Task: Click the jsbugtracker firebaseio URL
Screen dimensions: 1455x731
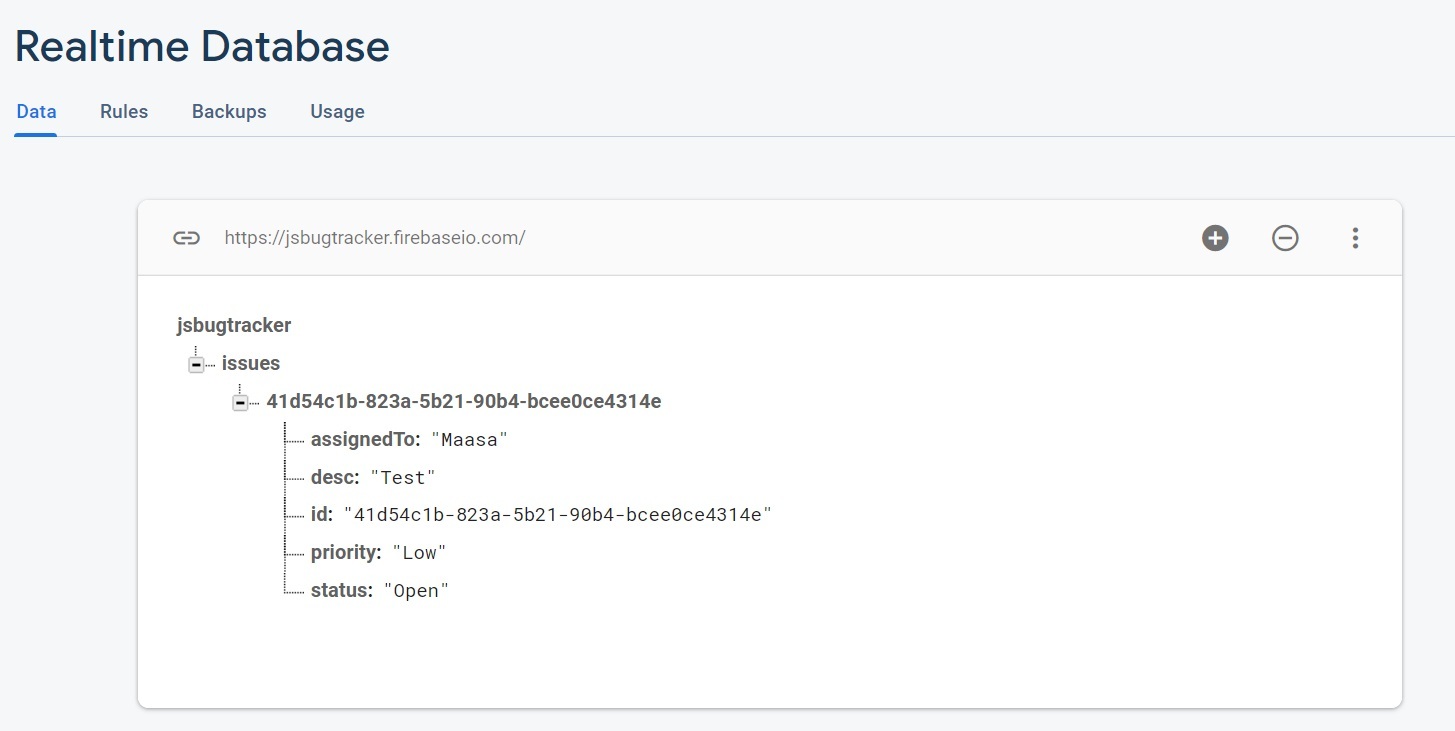Action: [375, 238]
